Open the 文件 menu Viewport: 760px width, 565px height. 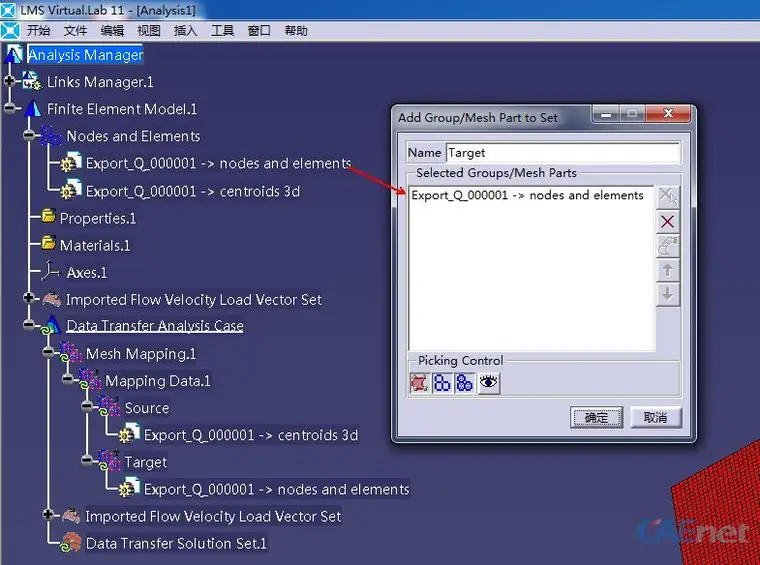(x=75, y=31)
